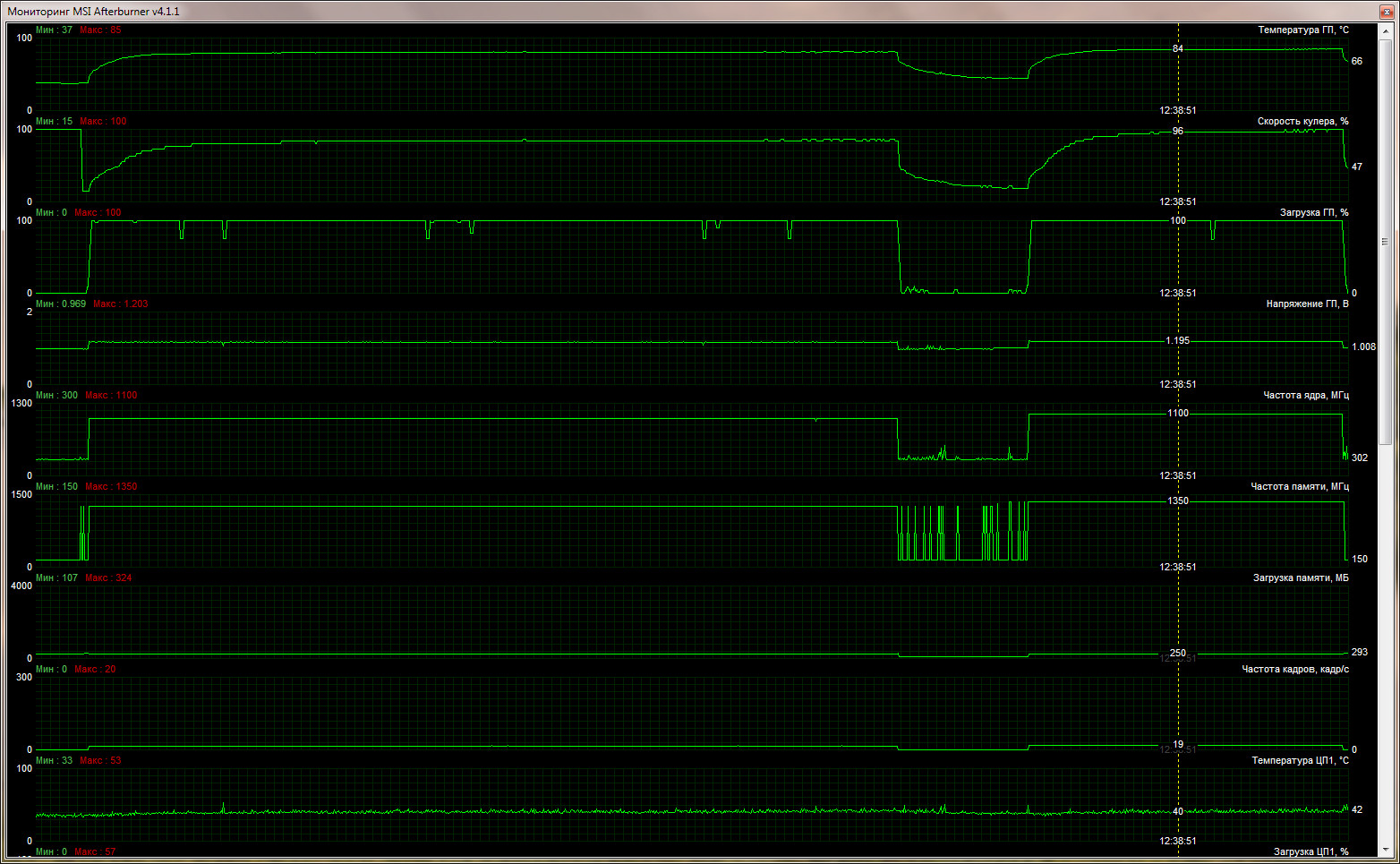Click marker value '1100' on the core clock graph
Screen dimensions: 1400x864
(1178, 414)
